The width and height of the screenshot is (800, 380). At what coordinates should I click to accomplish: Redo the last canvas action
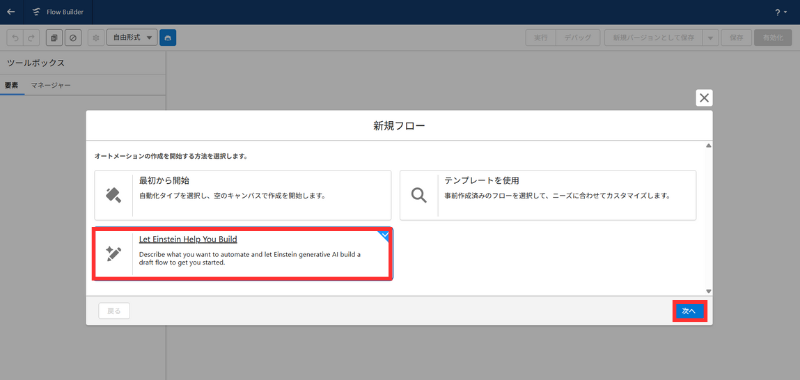click(x=31, y=38)
